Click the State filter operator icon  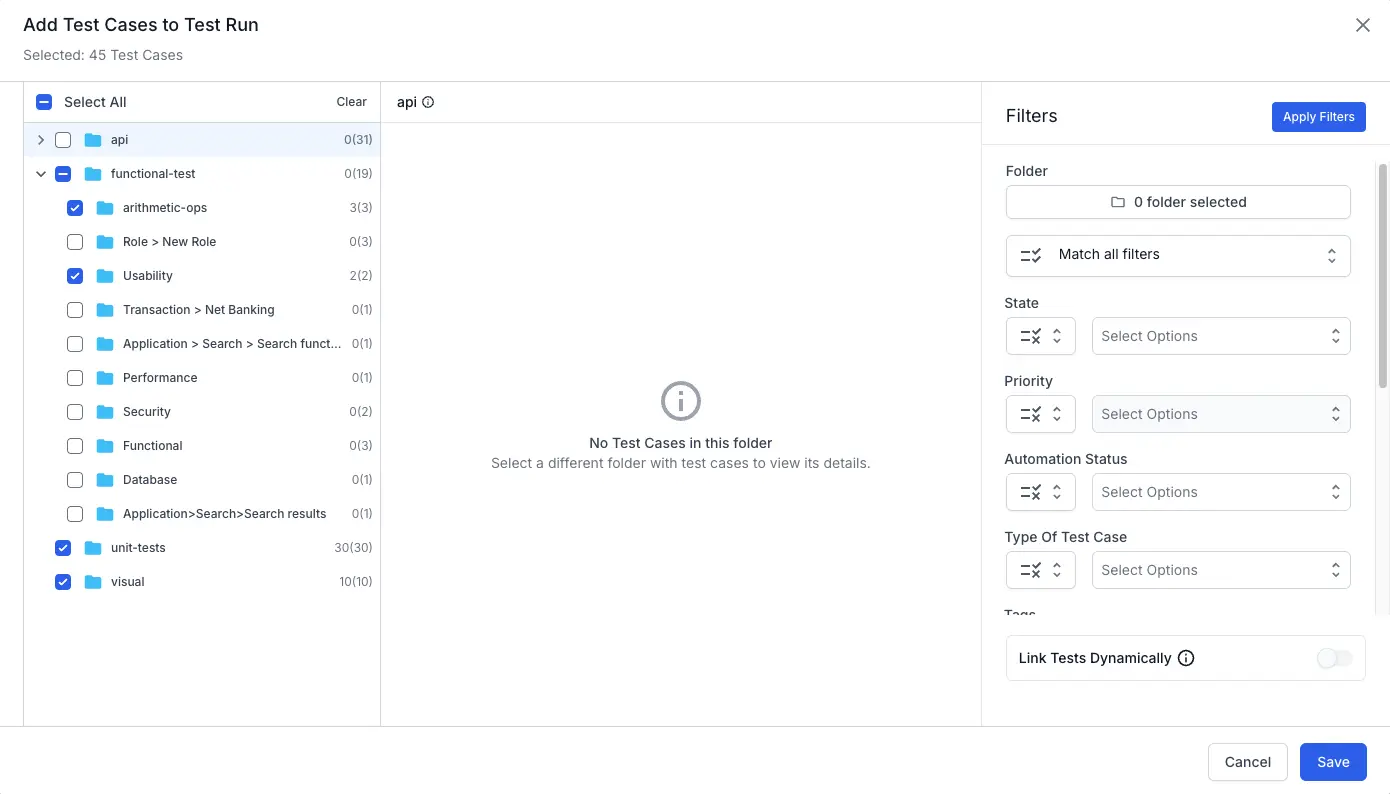[x=1040, y=336]
